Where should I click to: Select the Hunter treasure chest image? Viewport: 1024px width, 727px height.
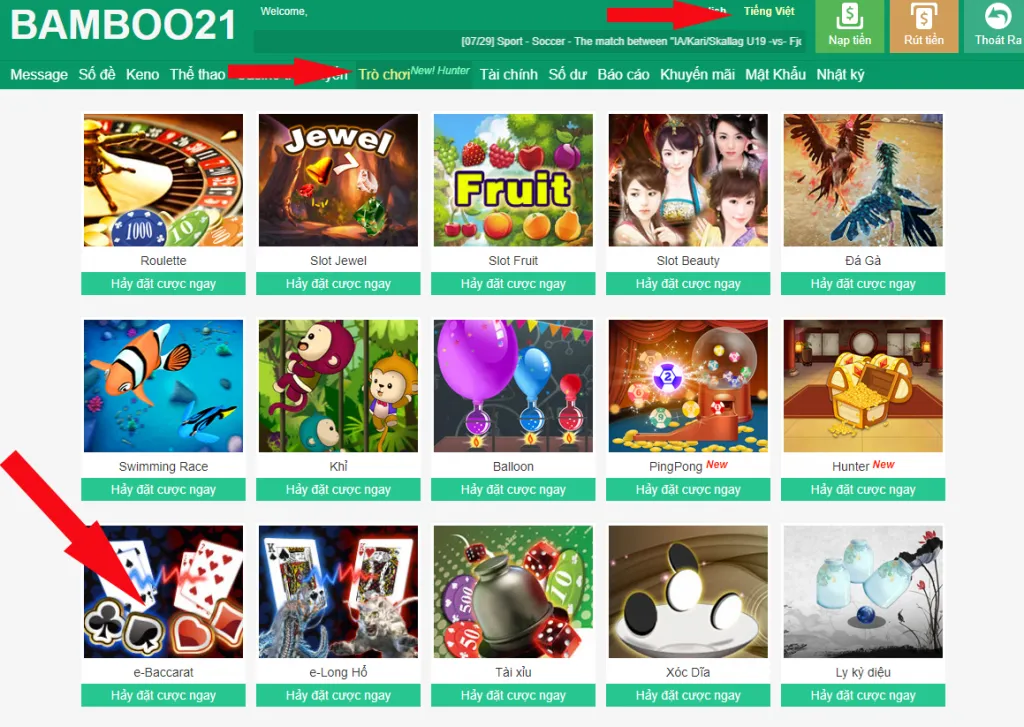click(863, 386)
